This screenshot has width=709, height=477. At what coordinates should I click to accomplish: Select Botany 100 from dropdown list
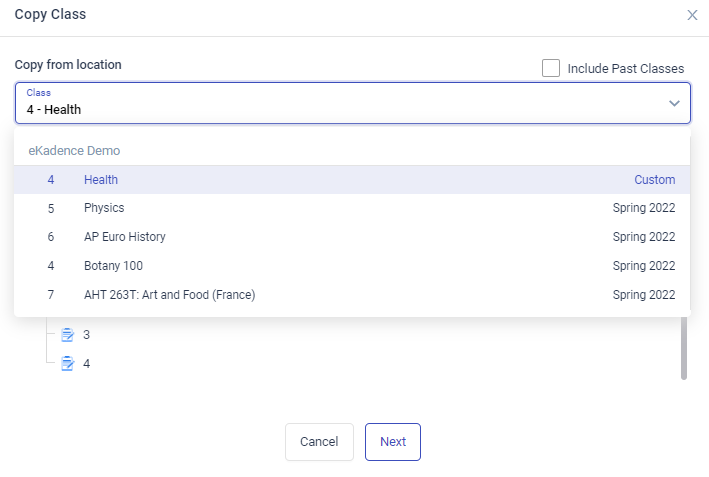[113, 266]
